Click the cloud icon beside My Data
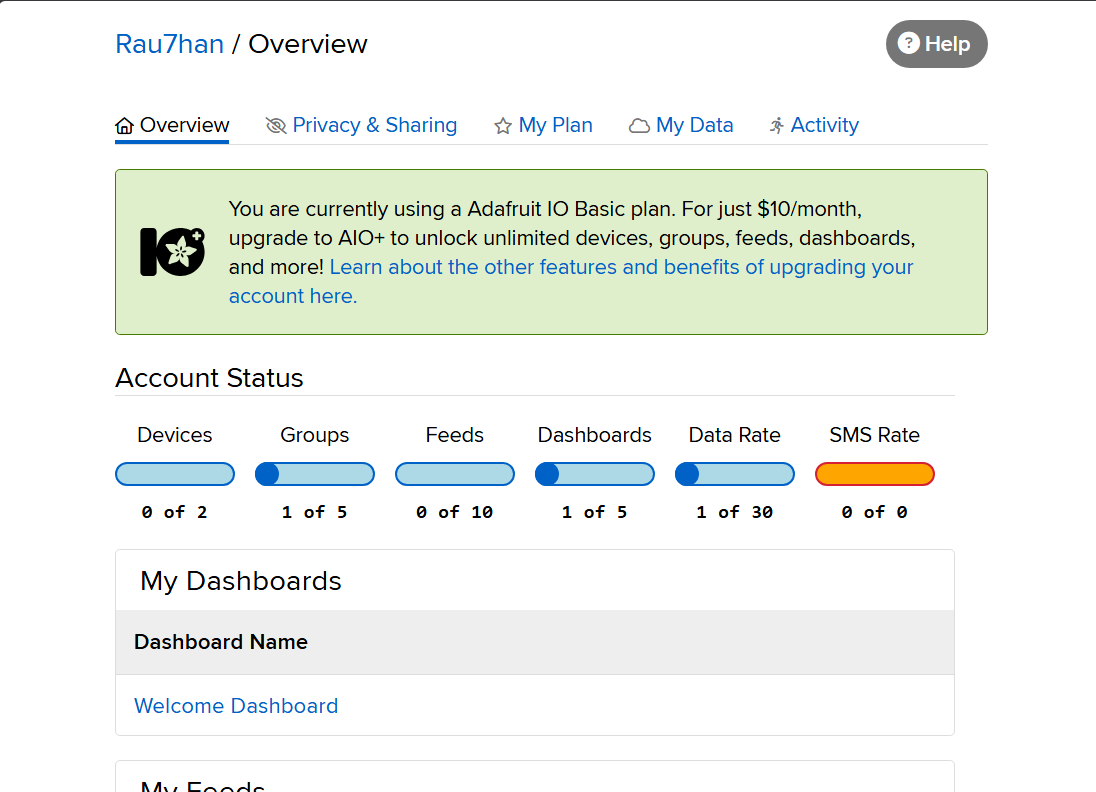The height and width of the screenshot is (792, 1096). pyautogui.click(x=639, y=126)
